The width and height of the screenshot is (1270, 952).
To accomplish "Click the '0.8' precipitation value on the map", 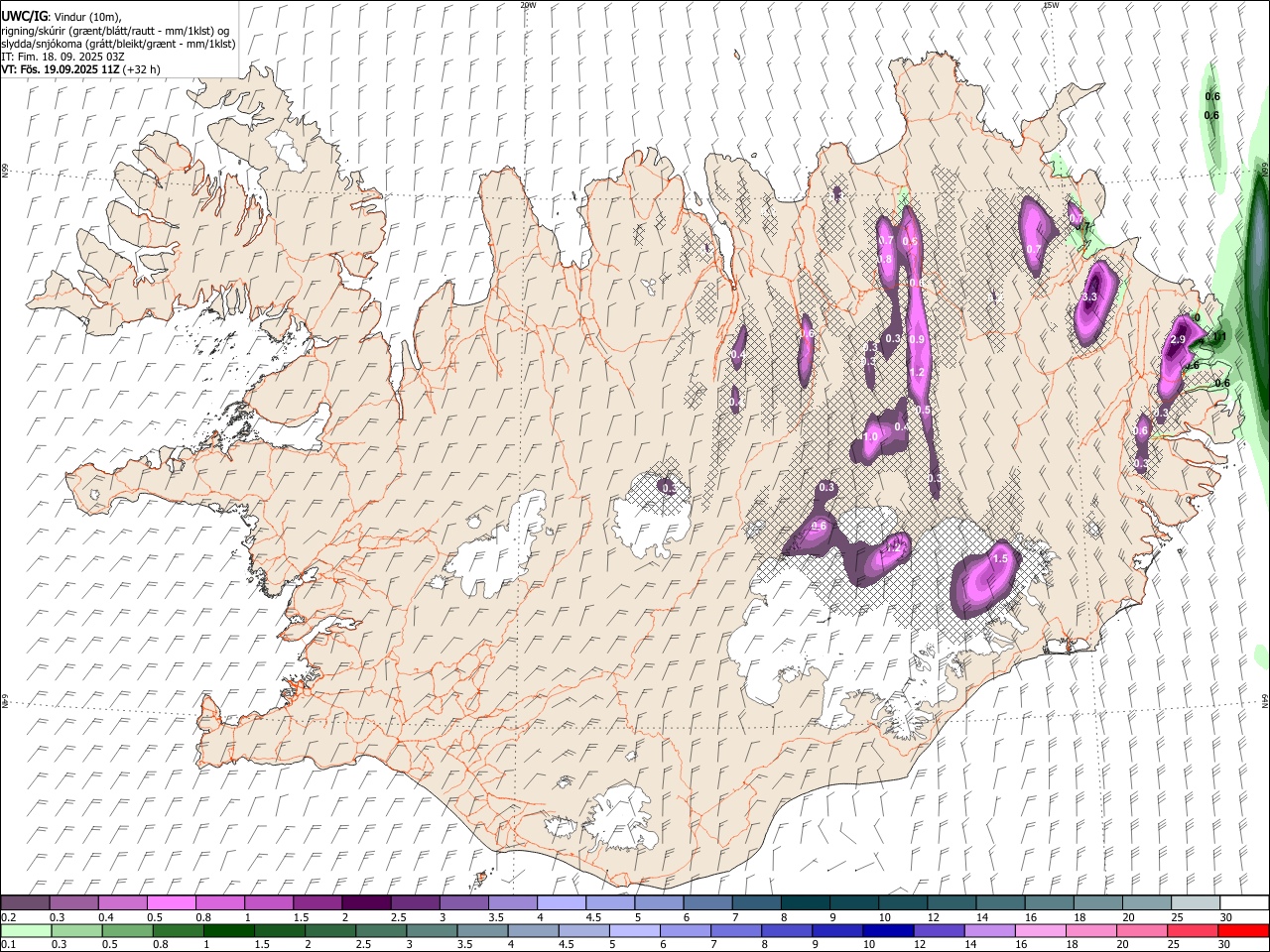I will (x=886, y=260).
